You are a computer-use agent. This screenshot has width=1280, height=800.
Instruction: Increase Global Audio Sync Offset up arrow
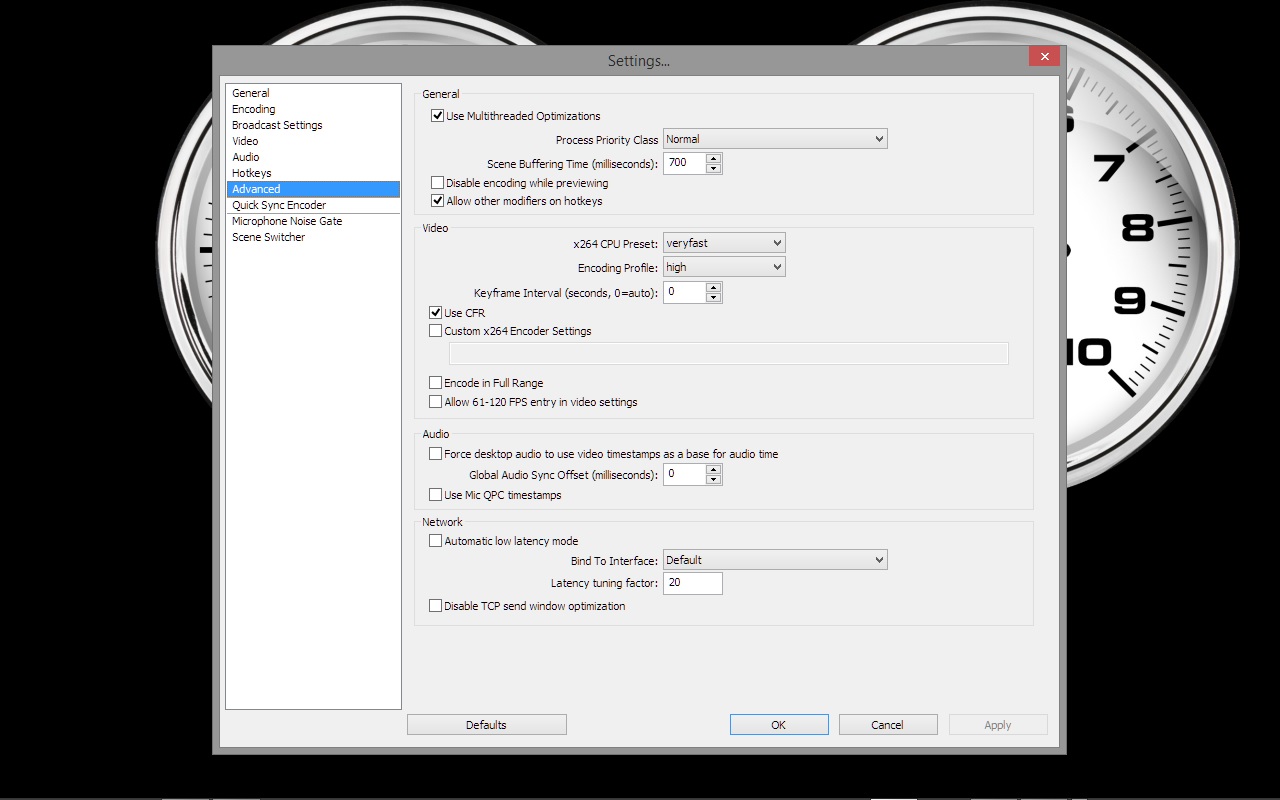(713, 469)
